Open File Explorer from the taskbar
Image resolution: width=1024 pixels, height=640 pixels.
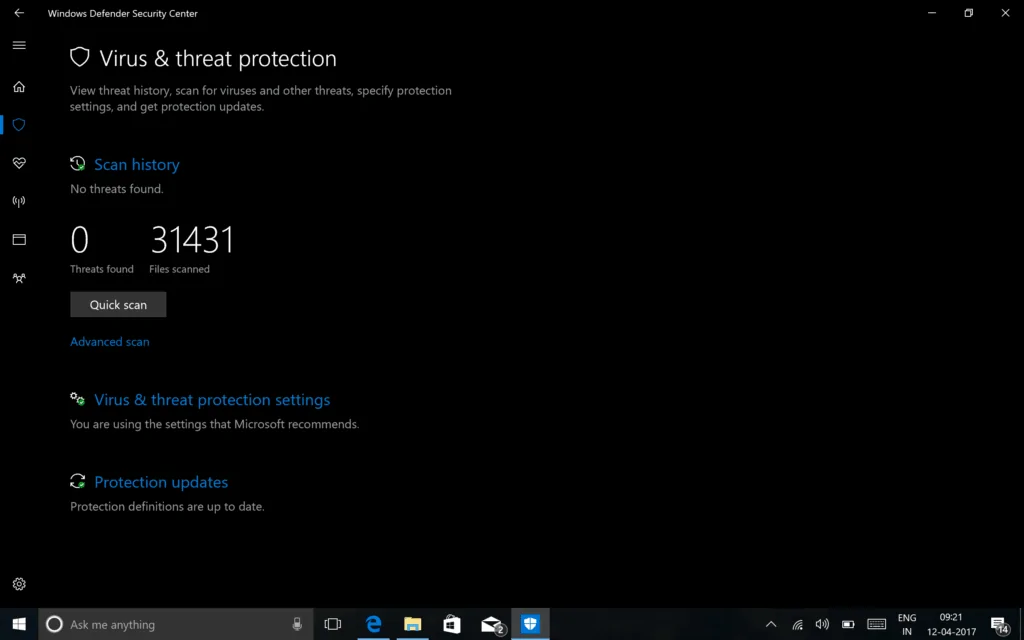click(413, 624)
